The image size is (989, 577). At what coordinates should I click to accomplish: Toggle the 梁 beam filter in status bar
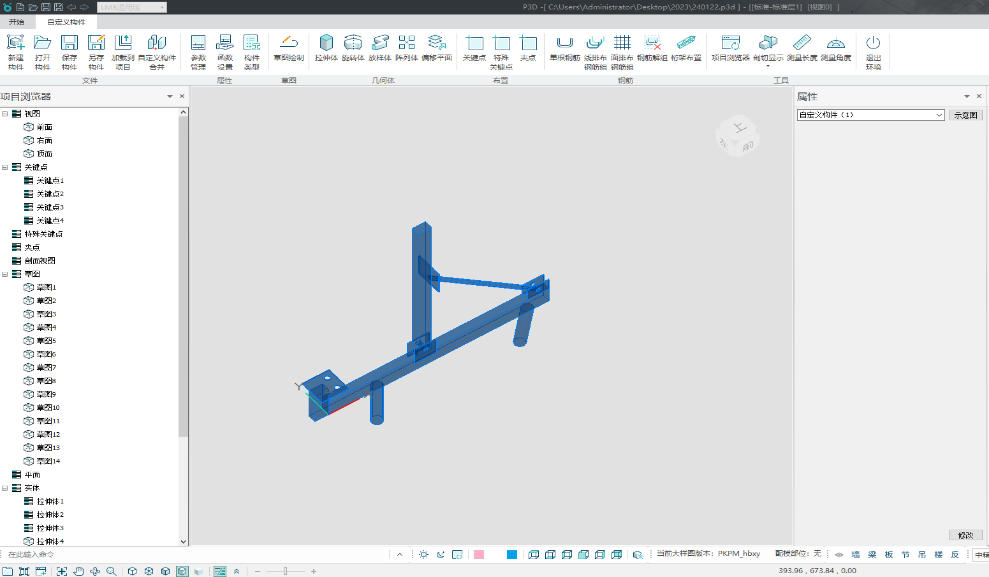[x=872, y=554]
